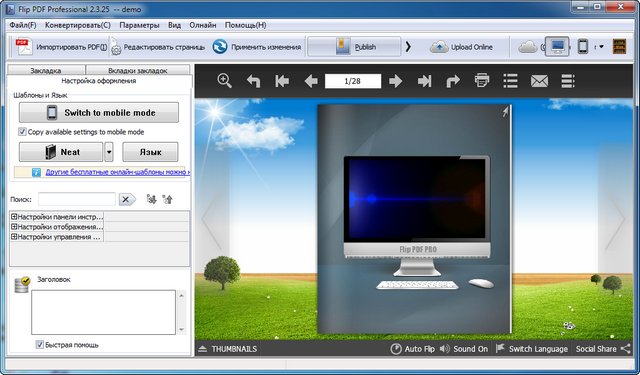Go to next page arrow
The width and height of the screenshot is (640, 375).
point(395,81)
